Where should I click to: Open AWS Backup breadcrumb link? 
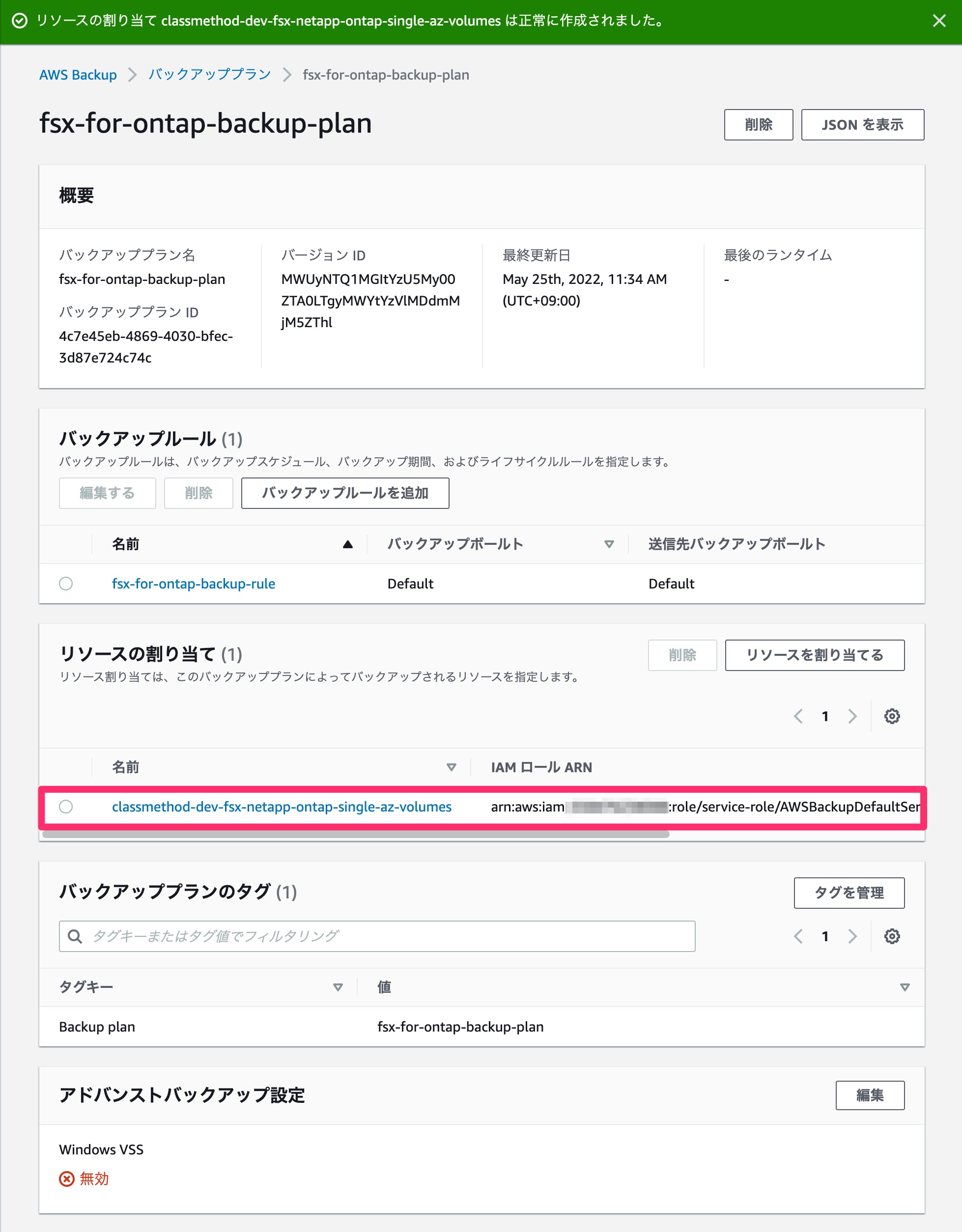click(x=78, y=75)
